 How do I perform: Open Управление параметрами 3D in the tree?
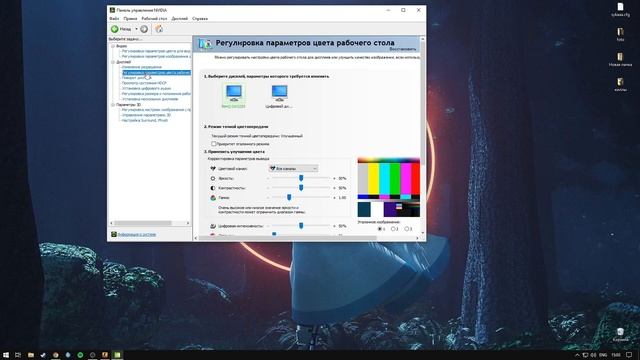146,115
